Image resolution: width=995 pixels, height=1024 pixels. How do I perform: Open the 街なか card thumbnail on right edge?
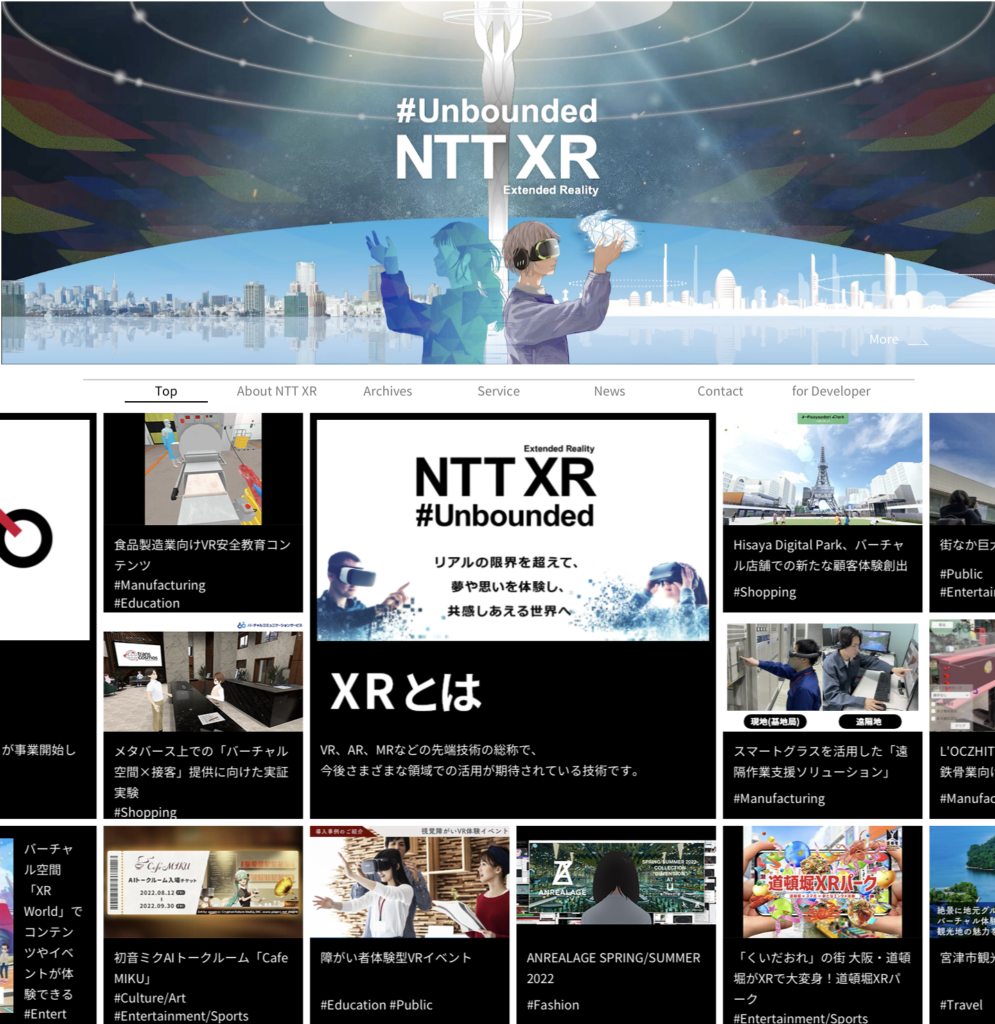pos(962,469)
